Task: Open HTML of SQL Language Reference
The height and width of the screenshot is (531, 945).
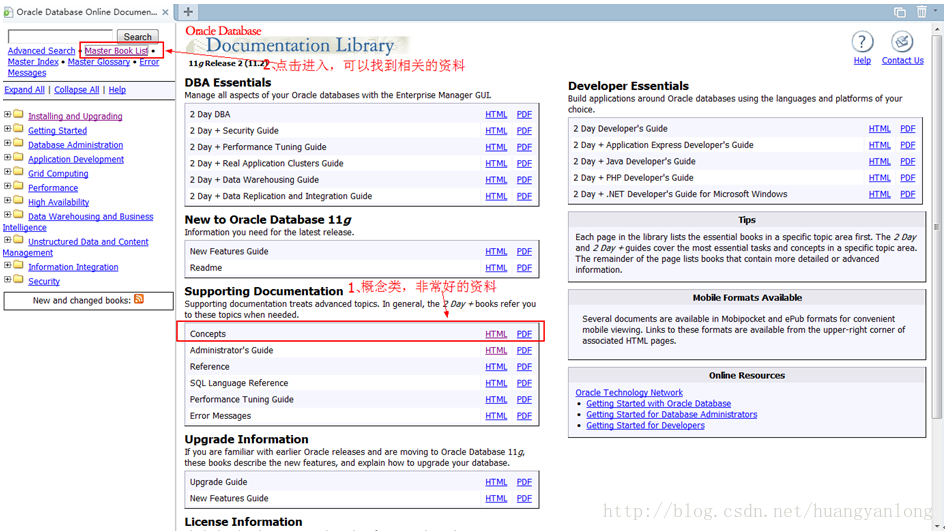Action: (496, 383)
